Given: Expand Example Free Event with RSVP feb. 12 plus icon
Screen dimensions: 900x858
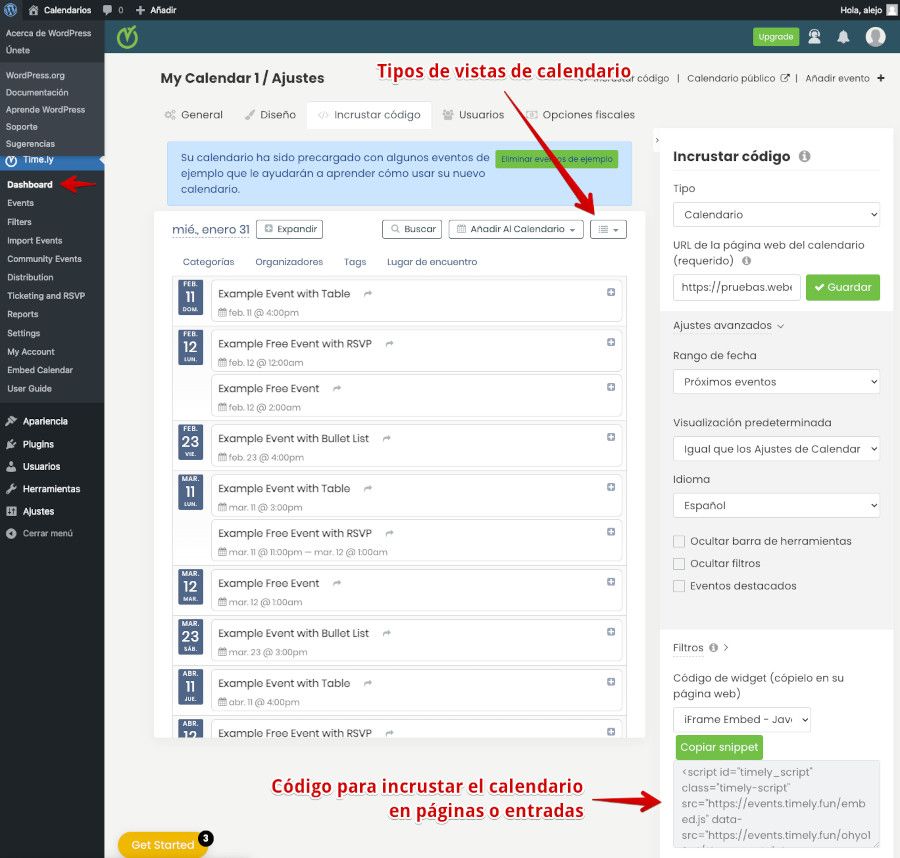Looking at the screenshot, I should pos(611,342).
